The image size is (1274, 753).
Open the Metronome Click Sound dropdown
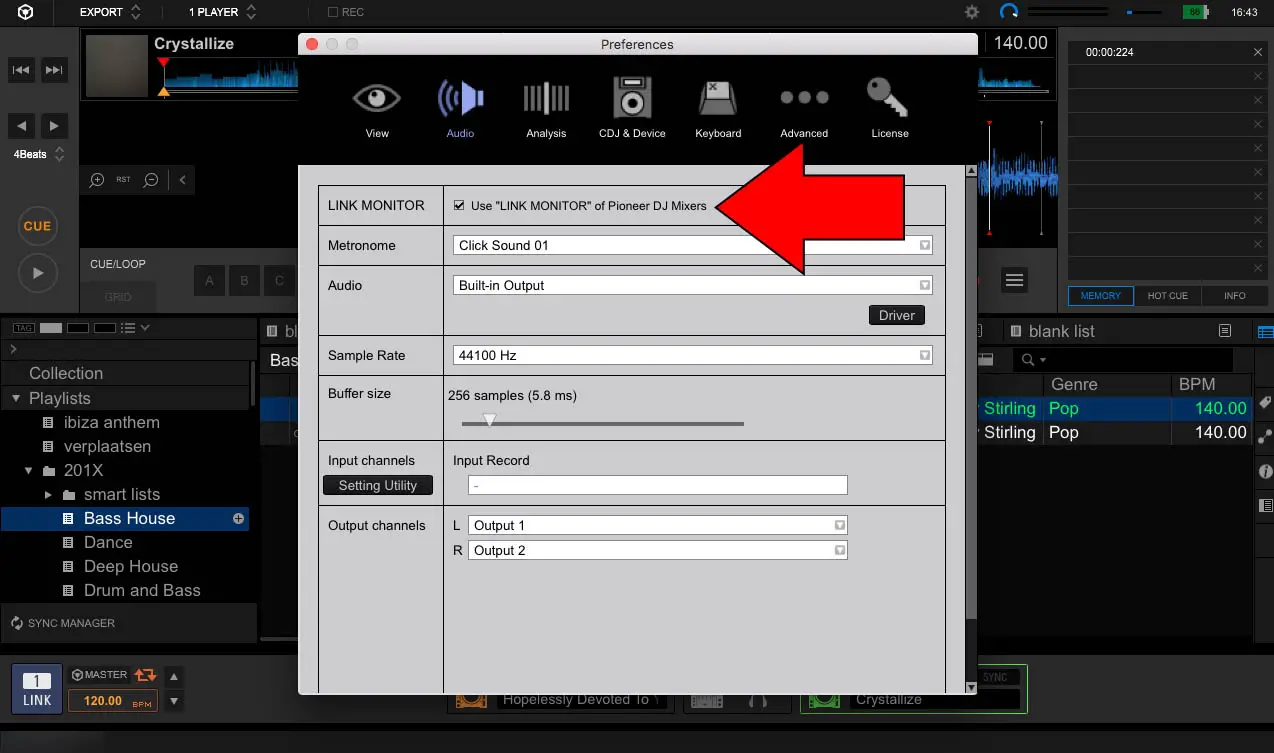click(692, 245)
